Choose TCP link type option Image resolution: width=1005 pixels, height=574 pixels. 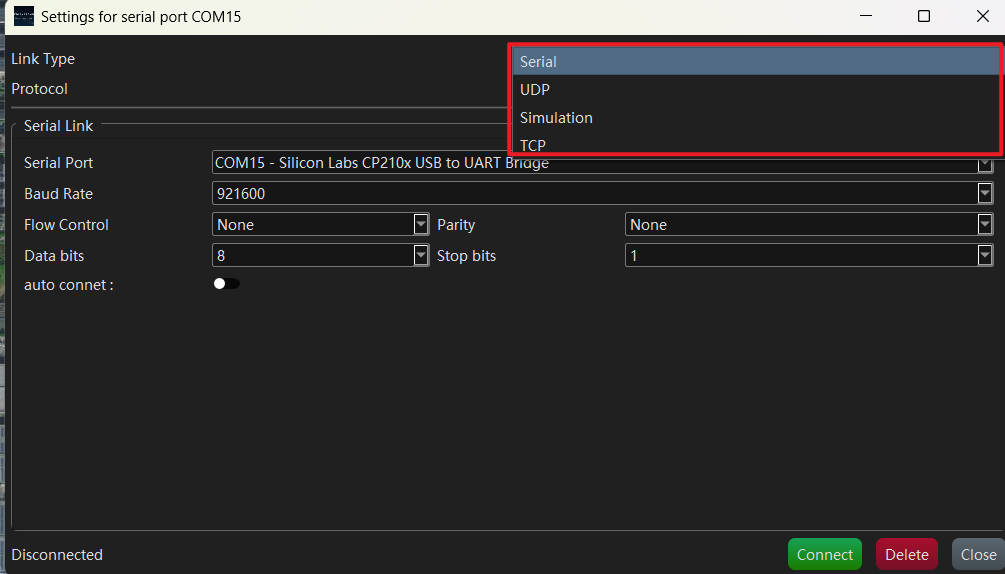[756, 144]
